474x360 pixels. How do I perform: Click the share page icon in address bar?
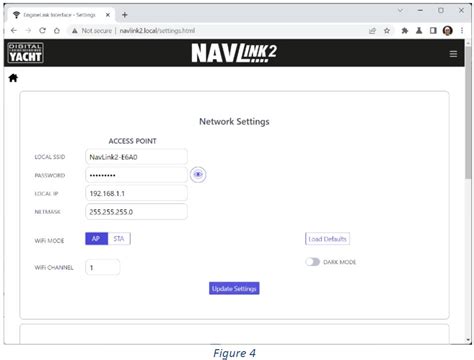click(x=372, y=31)
